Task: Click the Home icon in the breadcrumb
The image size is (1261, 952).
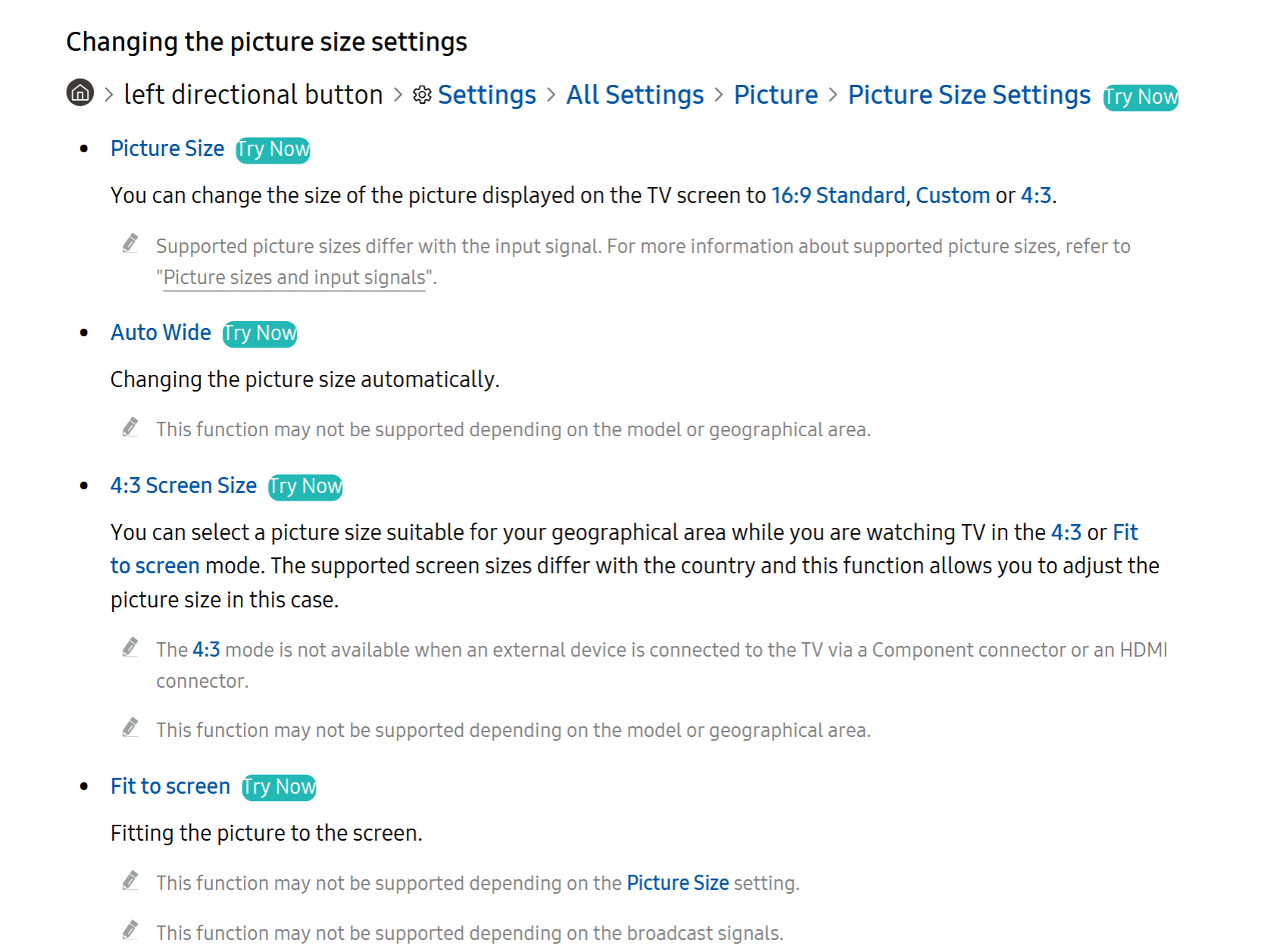Action: point(80,93)
